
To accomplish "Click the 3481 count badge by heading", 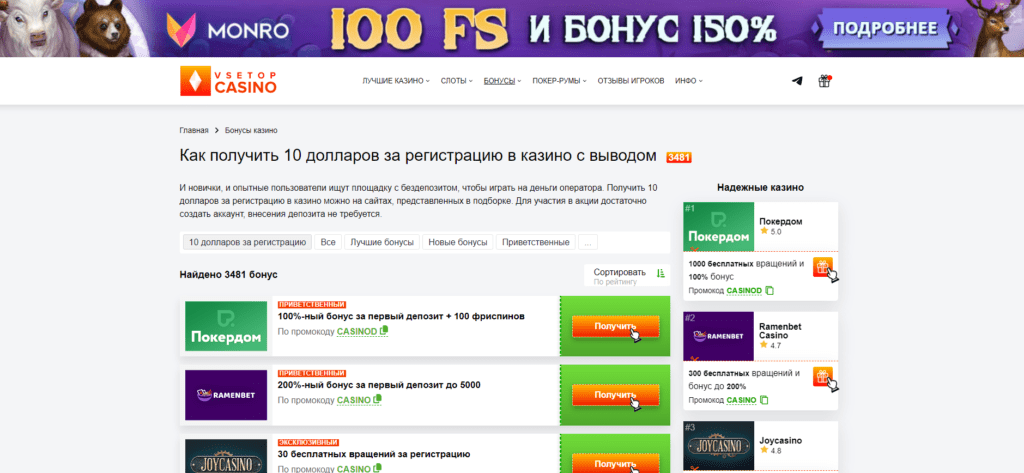I will click(679, 157).
